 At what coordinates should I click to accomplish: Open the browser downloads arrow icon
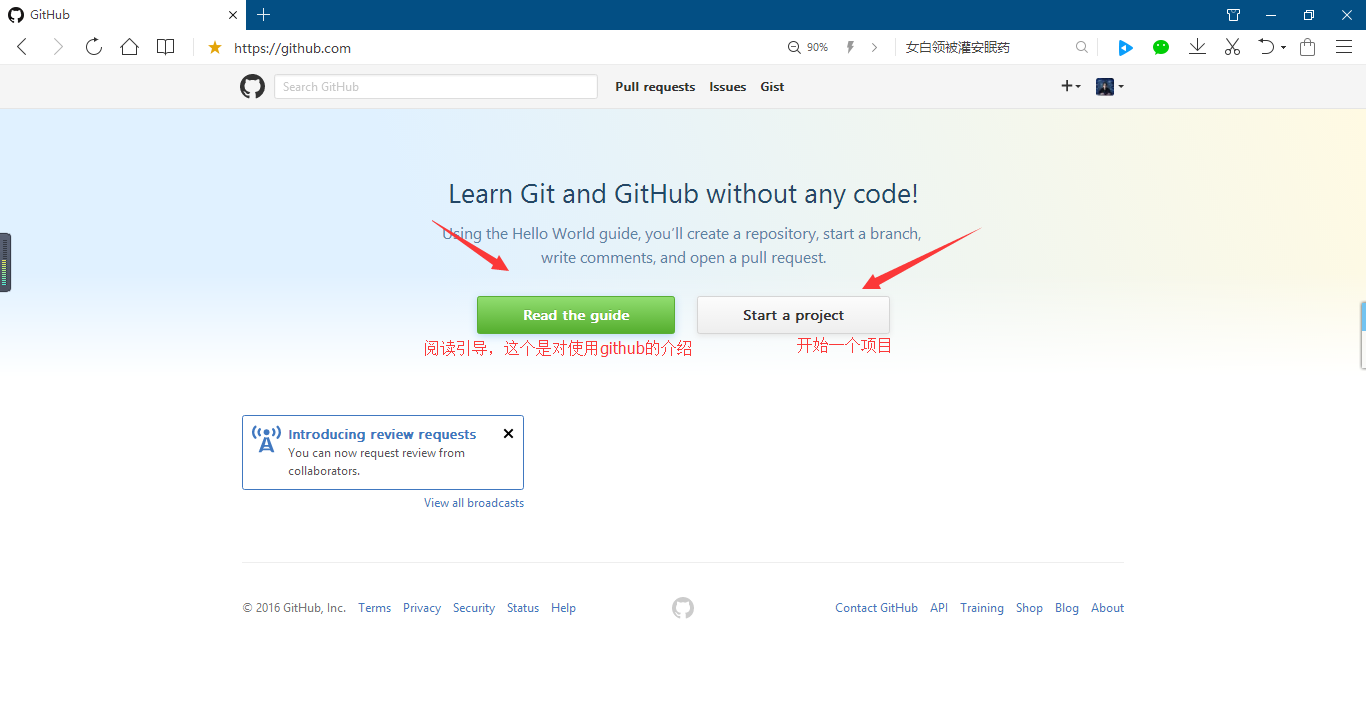click(x=1197, y=47)
